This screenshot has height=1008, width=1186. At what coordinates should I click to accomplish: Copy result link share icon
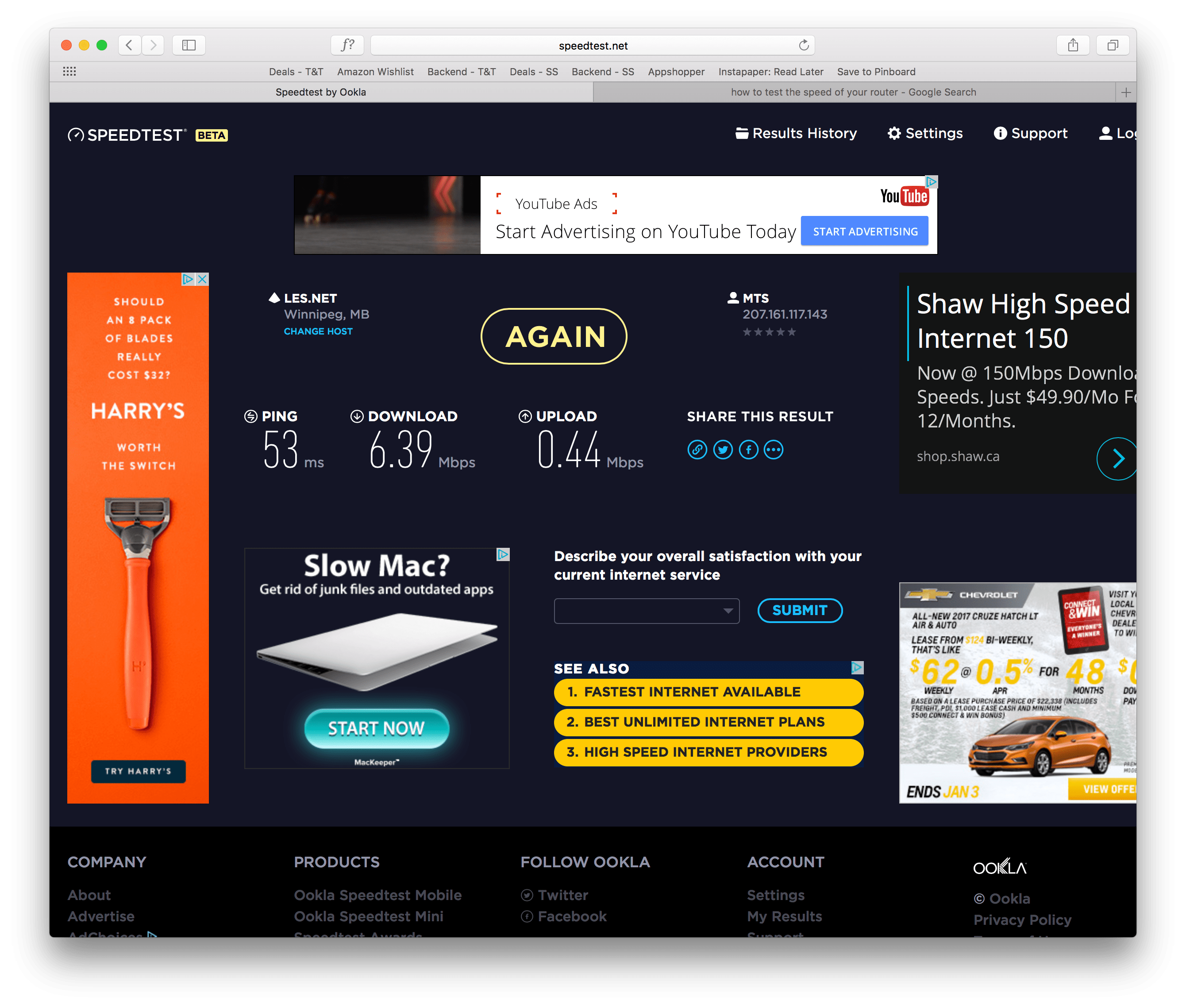pyautogui.click(x=697, y=450)
